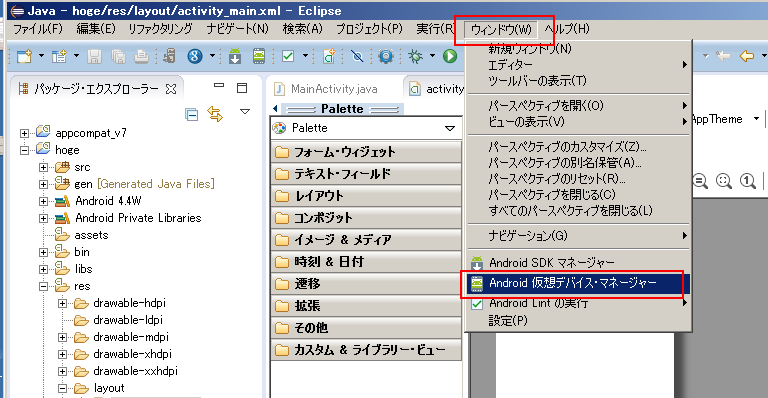Open the AVD Manager toolbar icon
This screenshot has height=398, width=768.
pyautogui.click(x=259, y=56)
